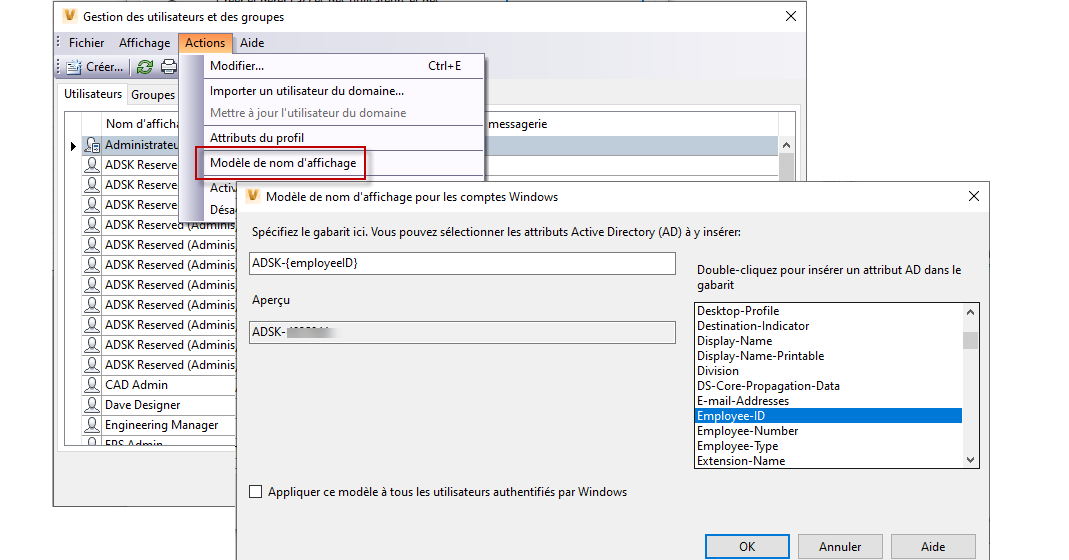Viewport: 1069px width, 560px height.
Task: Click attribute list scroll down arrow
Action: [x=970, y=460]
